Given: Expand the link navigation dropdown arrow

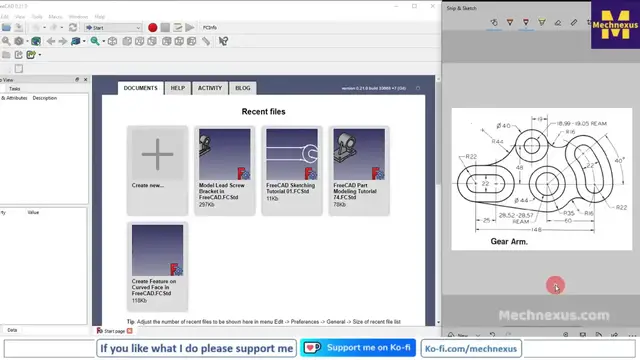Looking at the screenshot, I should 84,42.
